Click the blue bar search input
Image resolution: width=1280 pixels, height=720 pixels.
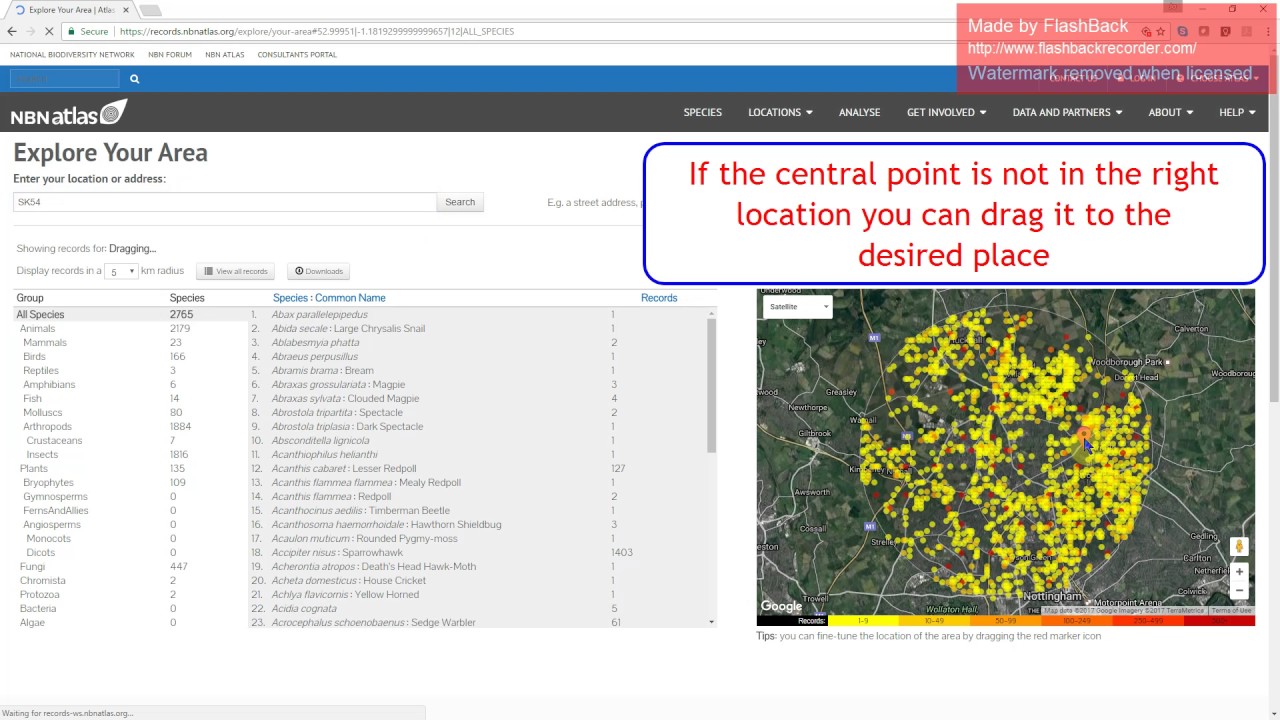click(x=65, y=78)
